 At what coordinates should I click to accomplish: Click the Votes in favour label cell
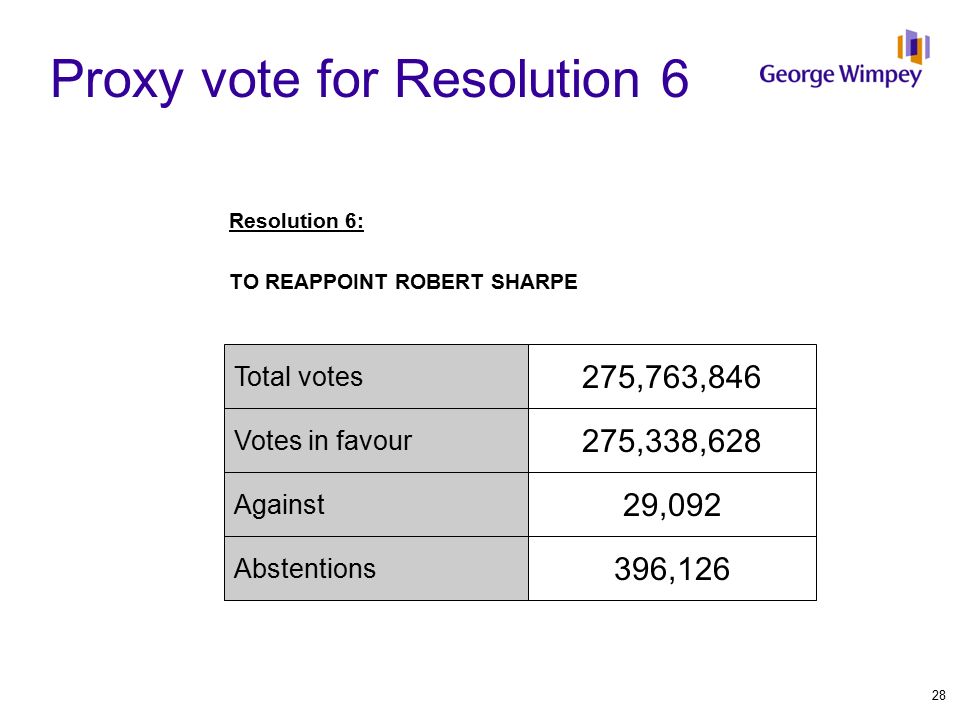point(377,441)
